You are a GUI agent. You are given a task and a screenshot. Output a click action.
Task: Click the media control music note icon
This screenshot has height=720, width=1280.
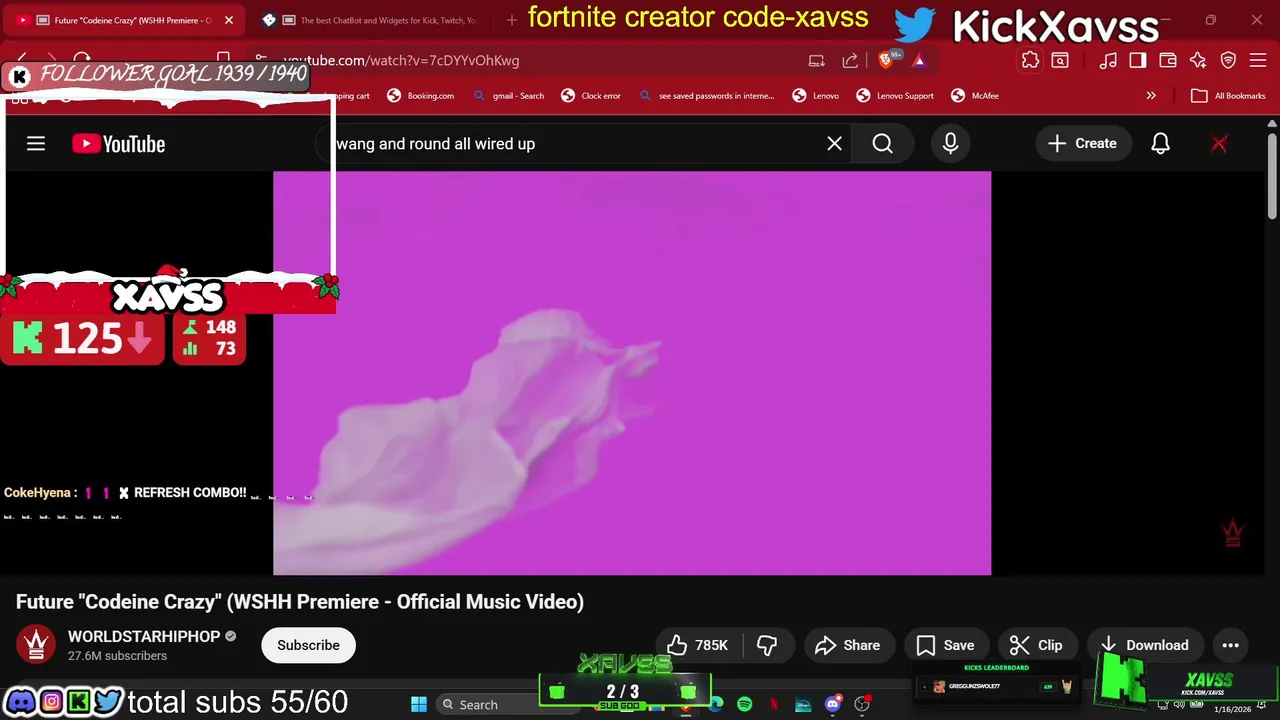click(x=1108, y=60)
